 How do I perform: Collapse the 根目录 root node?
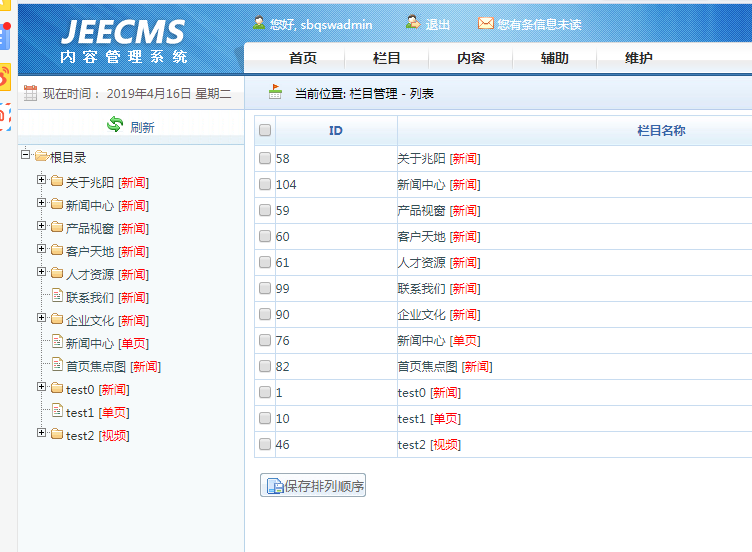tap(25, 154)
